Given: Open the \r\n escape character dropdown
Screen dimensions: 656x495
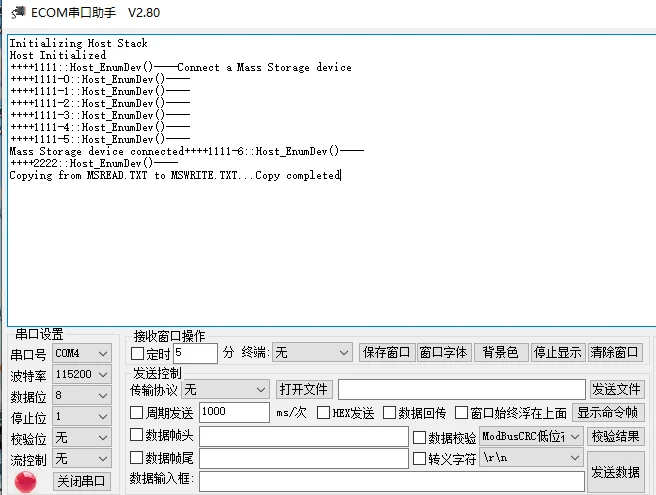Looking at the screenshot, I should click(531, 458).
